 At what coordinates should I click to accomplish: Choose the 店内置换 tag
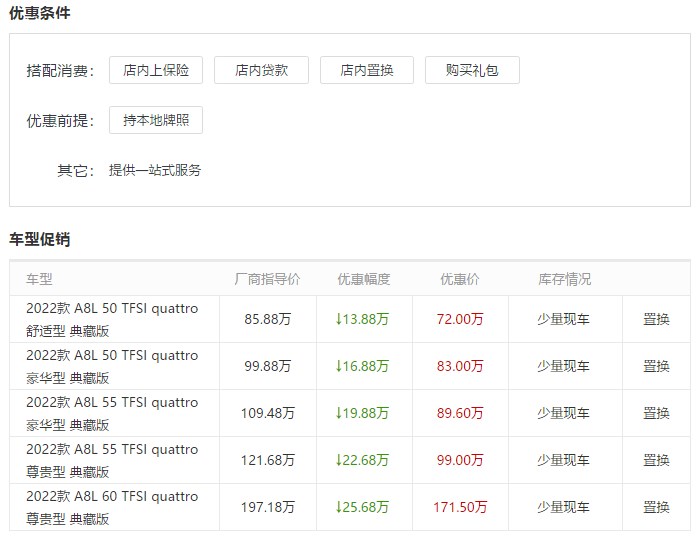[x=367, y=70]
